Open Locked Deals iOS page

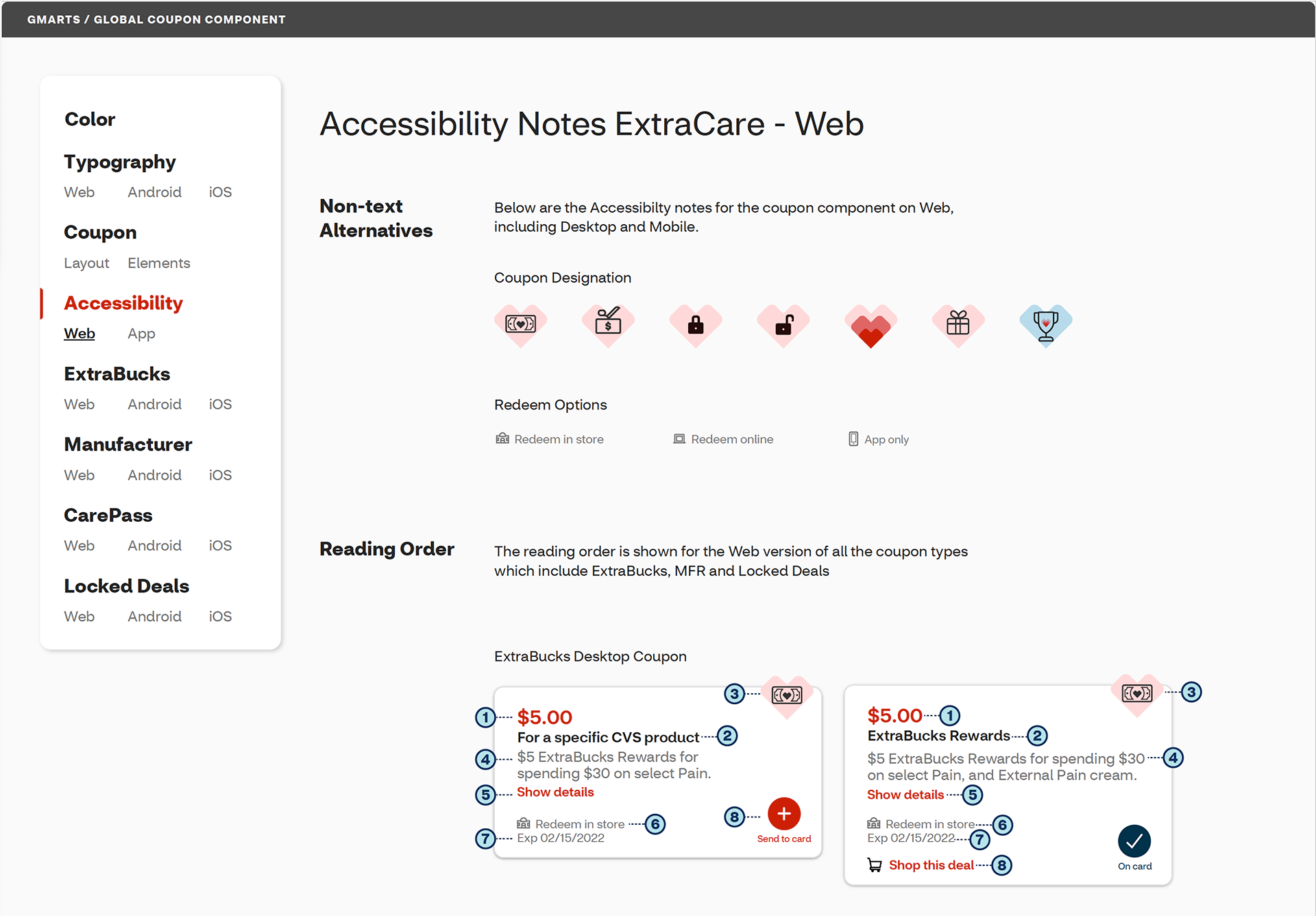click(x=220, y=616)
